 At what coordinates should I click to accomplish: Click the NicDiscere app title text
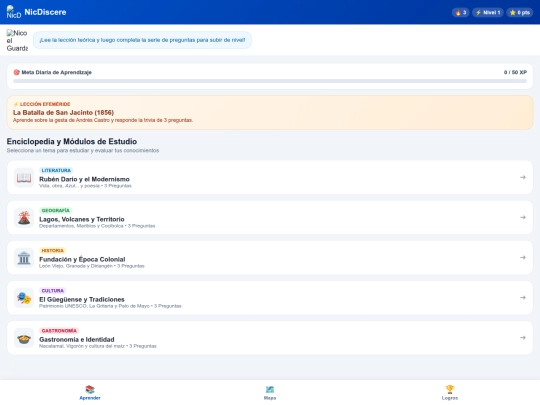(45, 12)
